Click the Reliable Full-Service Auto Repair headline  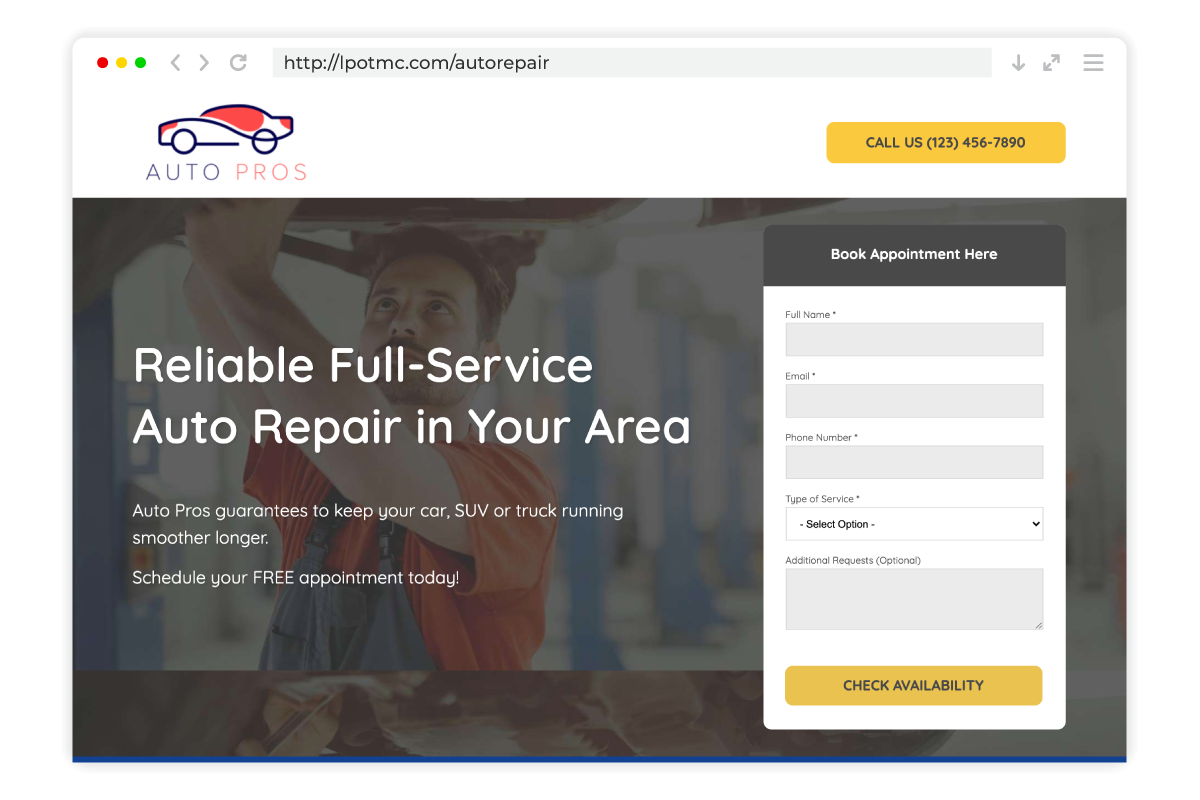click(412, 396)
